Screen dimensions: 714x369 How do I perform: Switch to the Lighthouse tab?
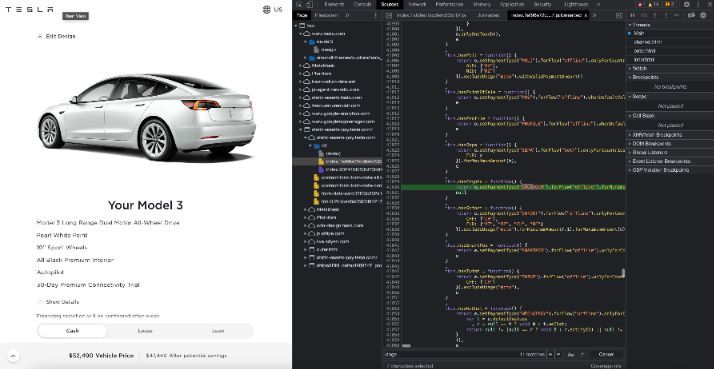tap(576, 4)
